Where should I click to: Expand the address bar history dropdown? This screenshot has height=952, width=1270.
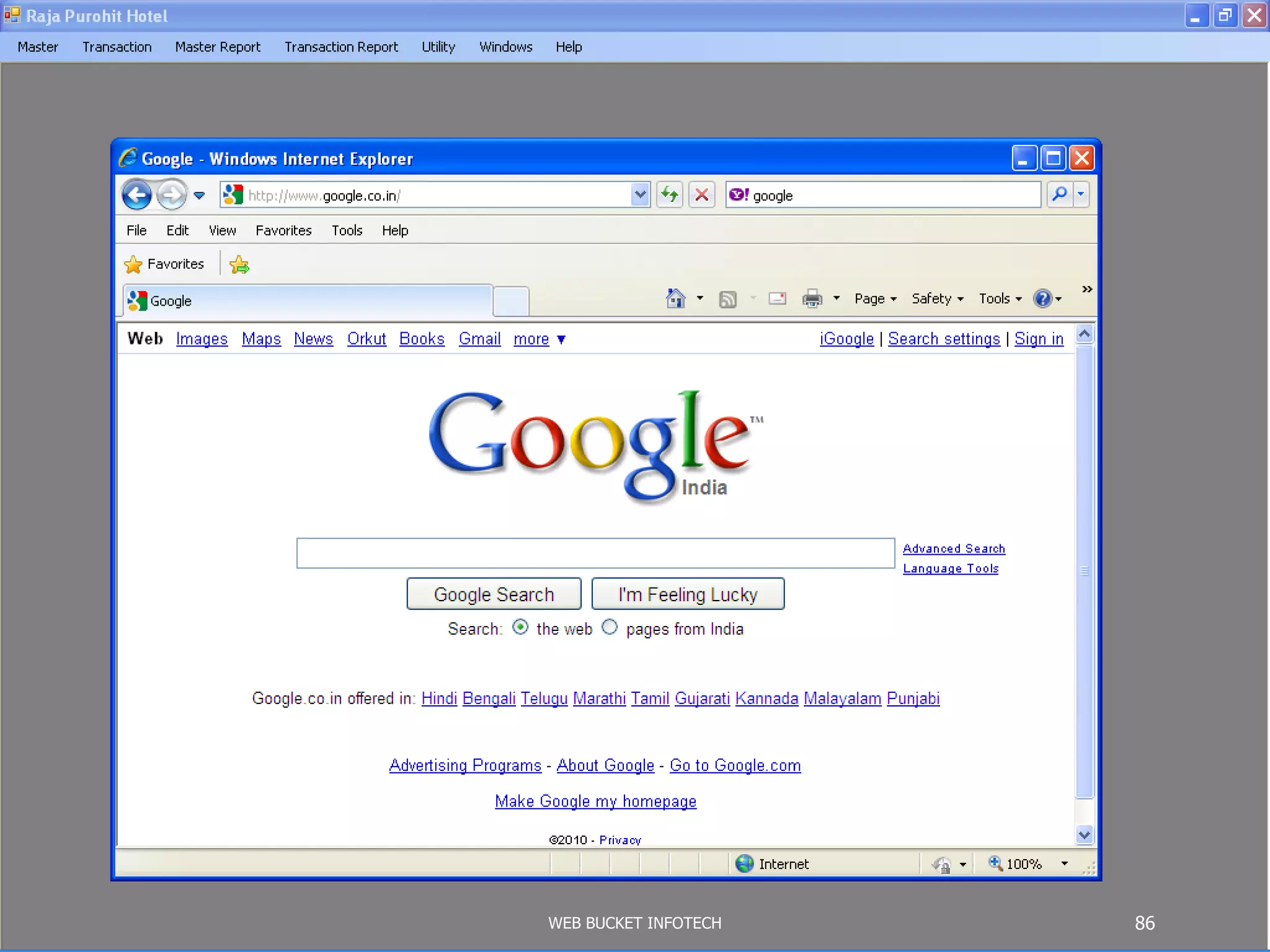[x=640, y=195]
